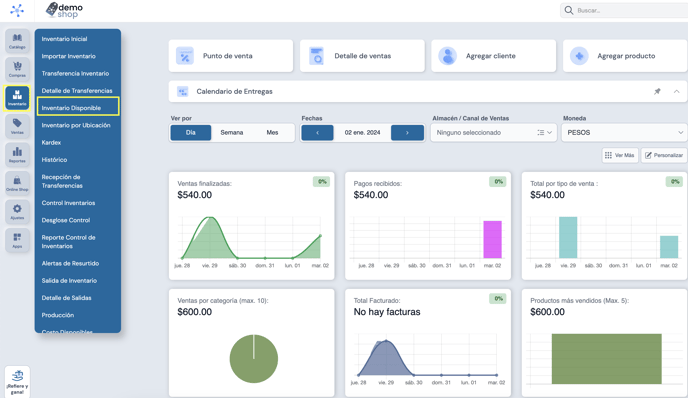Select the Ventas tag icon
The width and height of the screenshot is (688, 398).
click(17, 126)
